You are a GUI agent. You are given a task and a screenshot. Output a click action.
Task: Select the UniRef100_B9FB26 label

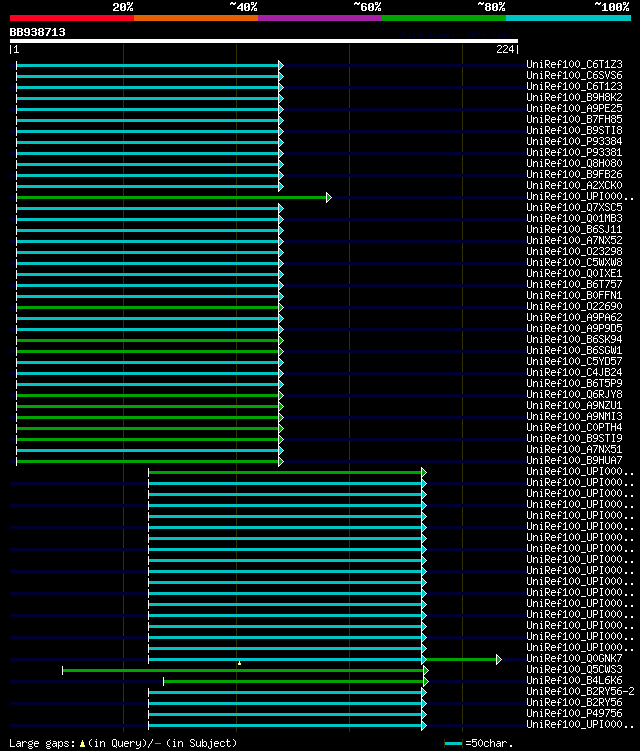[x=574, y=174]
